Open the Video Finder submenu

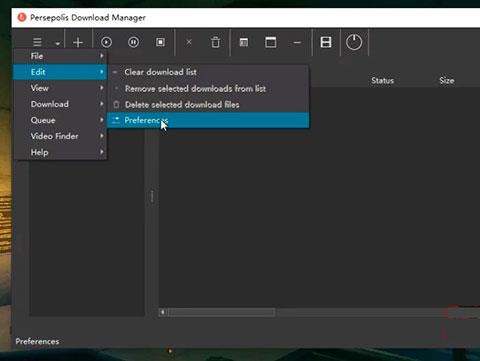click(x=60, y=136)
